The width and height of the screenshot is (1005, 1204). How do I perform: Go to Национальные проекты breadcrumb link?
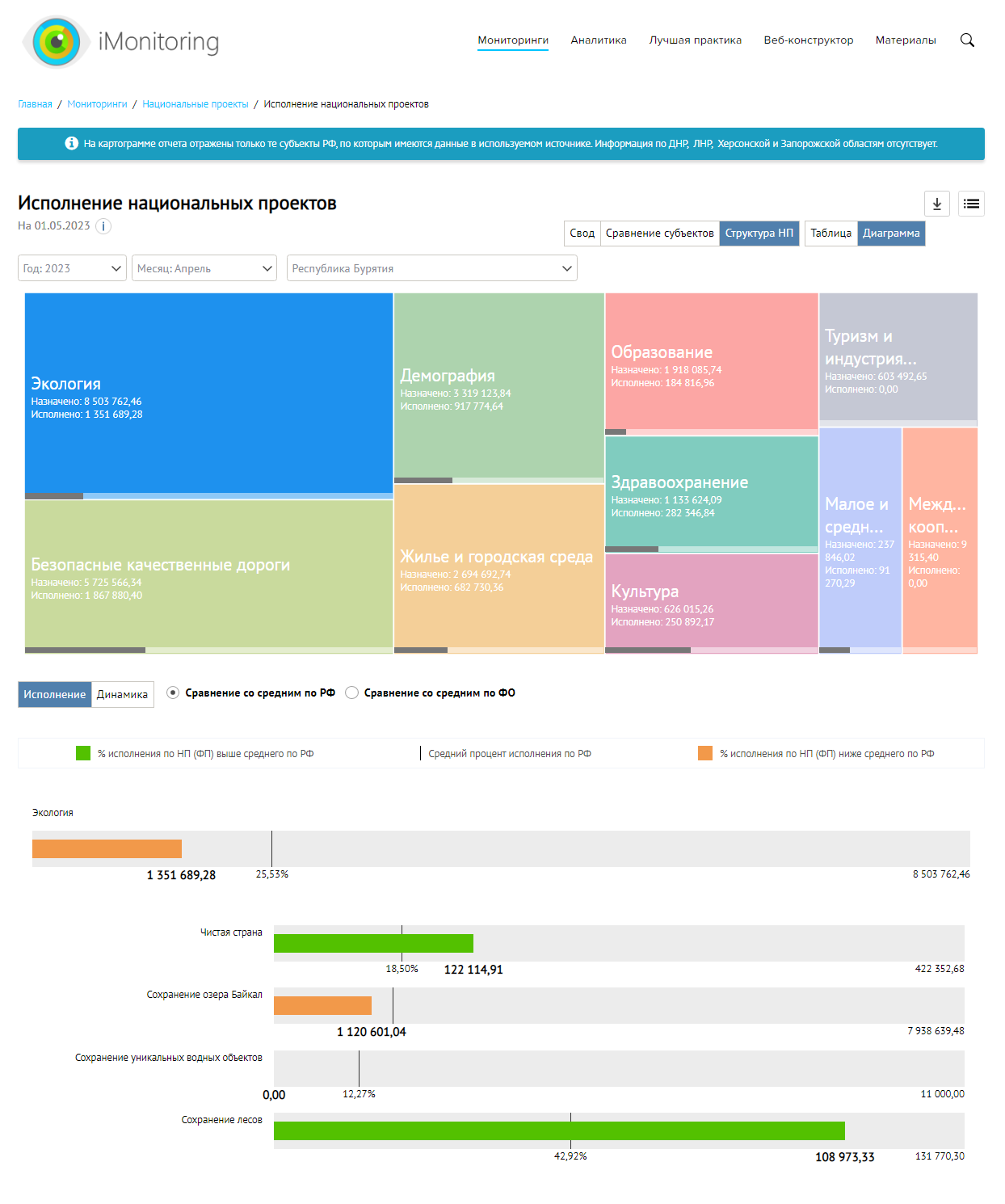[196, 104]
